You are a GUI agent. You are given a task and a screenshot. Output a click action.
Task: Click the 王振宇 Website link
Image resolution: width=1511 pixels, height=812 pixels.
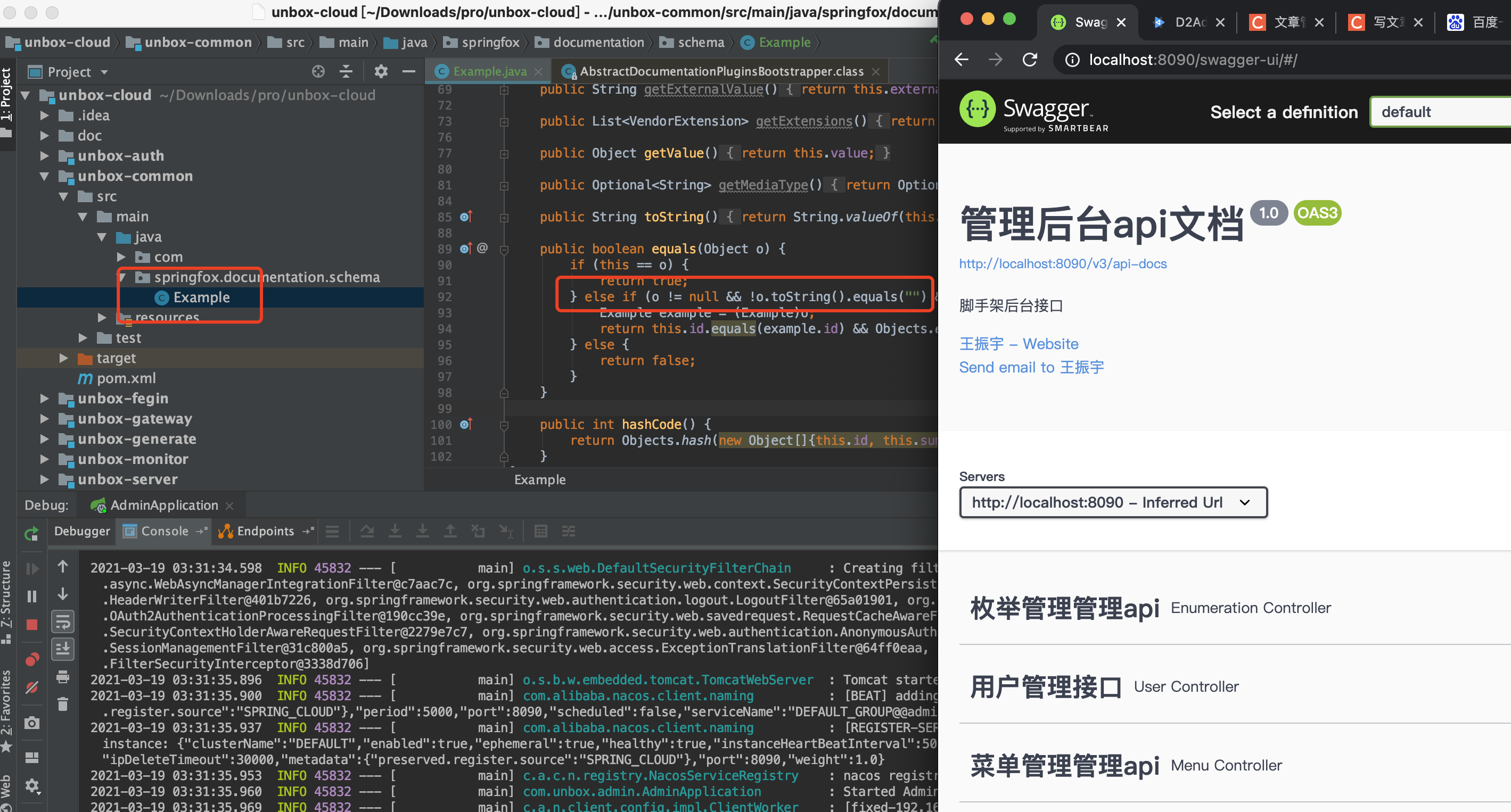(x=1019, y=344)
